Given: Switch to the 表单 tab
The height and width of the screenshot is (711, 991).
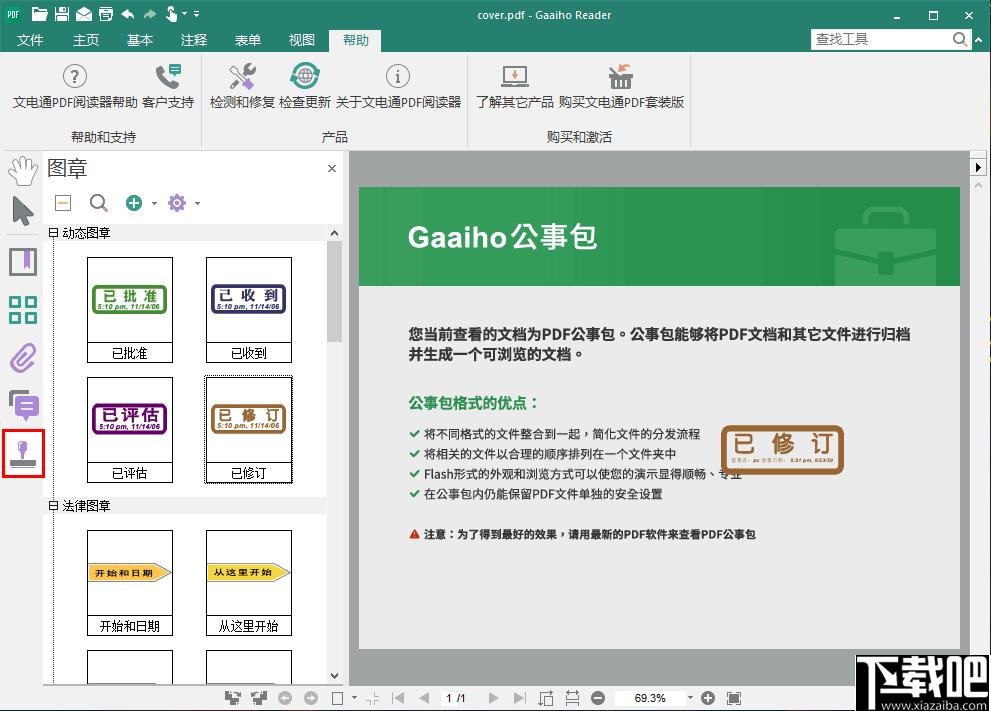Looking at the screenshot, I should (248, 40).
